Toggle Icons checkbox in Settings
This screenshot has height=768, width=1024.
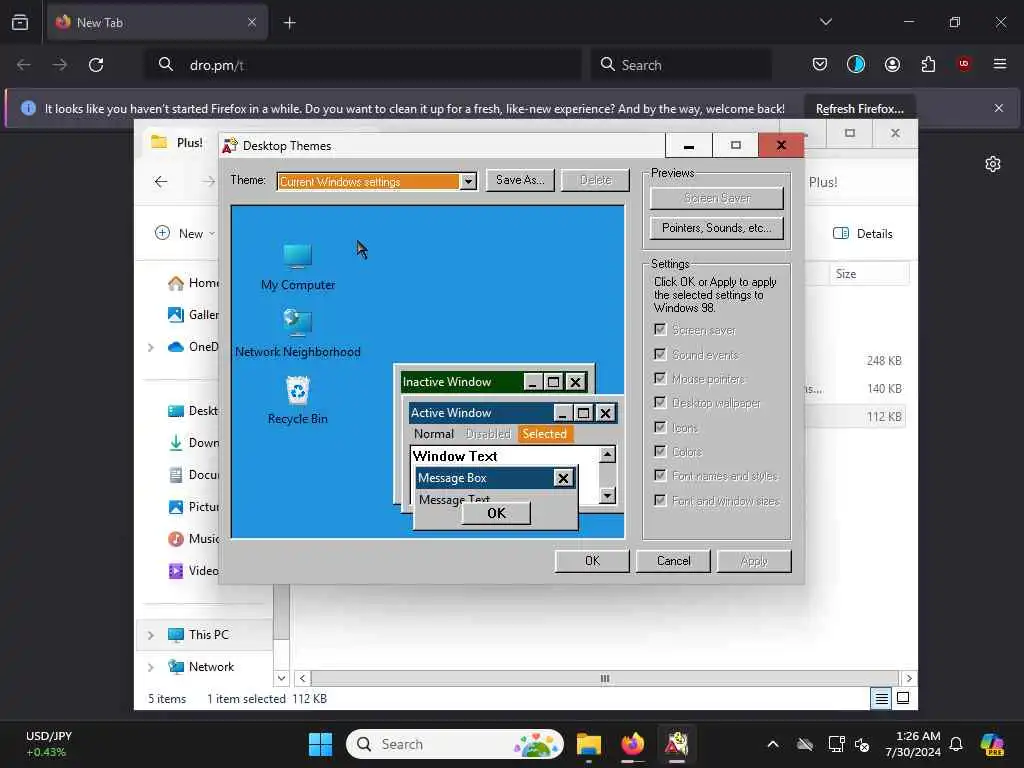[x=660, y=427]
